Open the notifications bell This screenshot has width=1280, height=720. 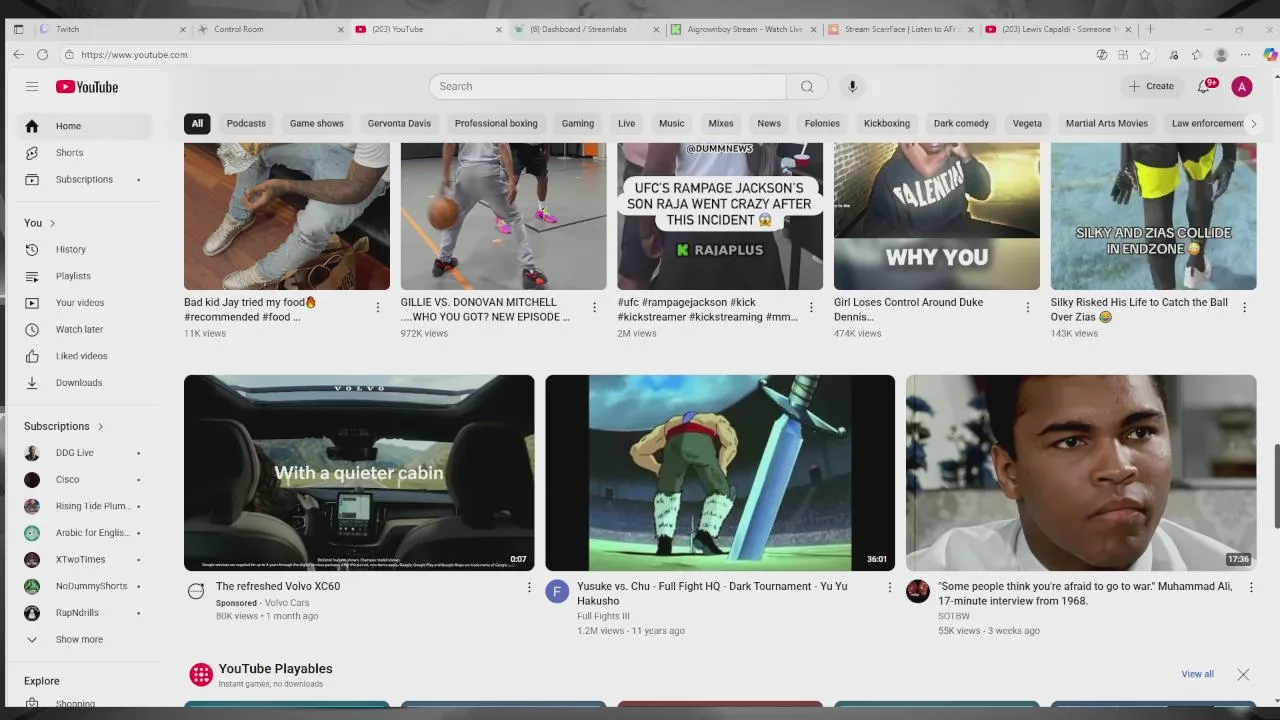click(x=1205, y=86)
